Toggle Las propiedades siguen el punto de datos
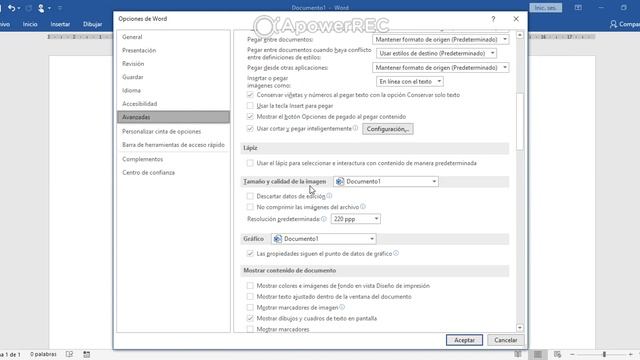 click(x=250, y=253)
